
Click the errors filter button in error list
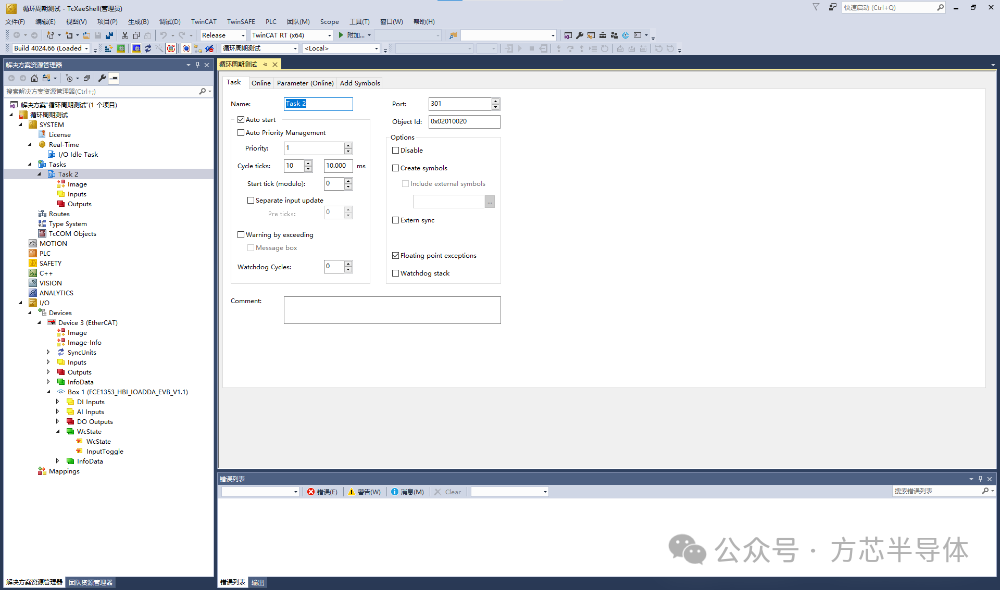tap(322, 492)
